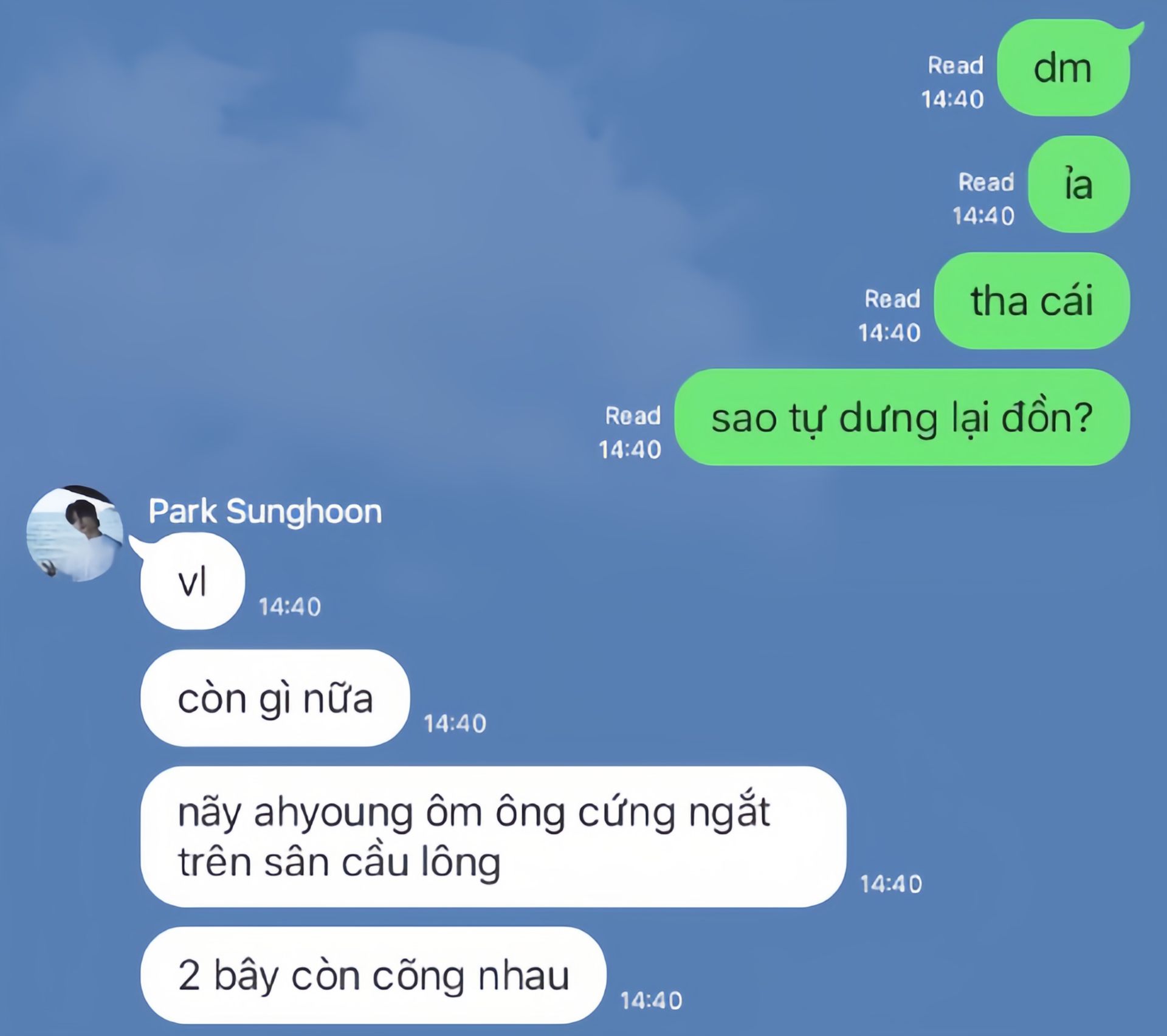Select the green 'dm' message bubble
This screenshot has width=1167, height=1036.
click(1064, 67)
